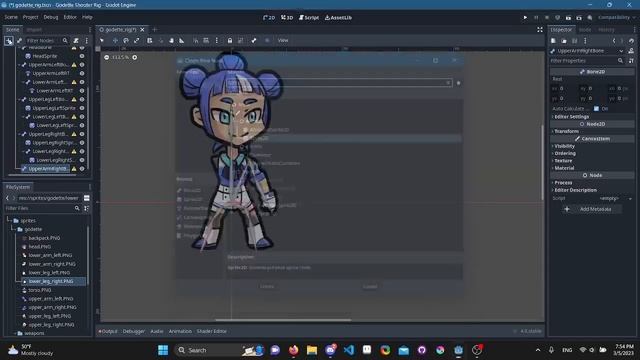Open documentation for UpperArmRightBone

point(631,51)
